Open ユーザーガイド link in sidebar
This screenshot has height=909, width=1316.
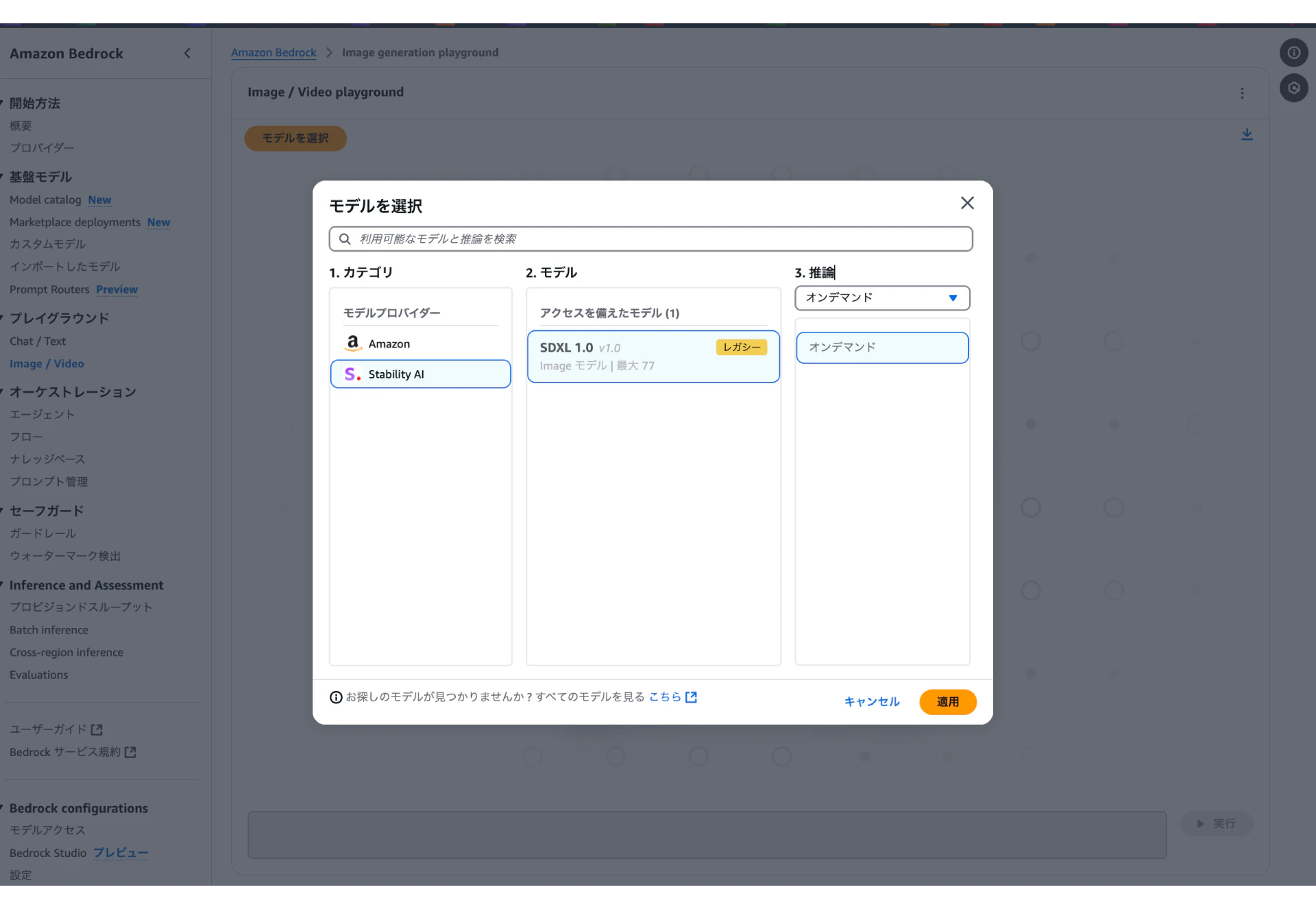coord(48,729)
